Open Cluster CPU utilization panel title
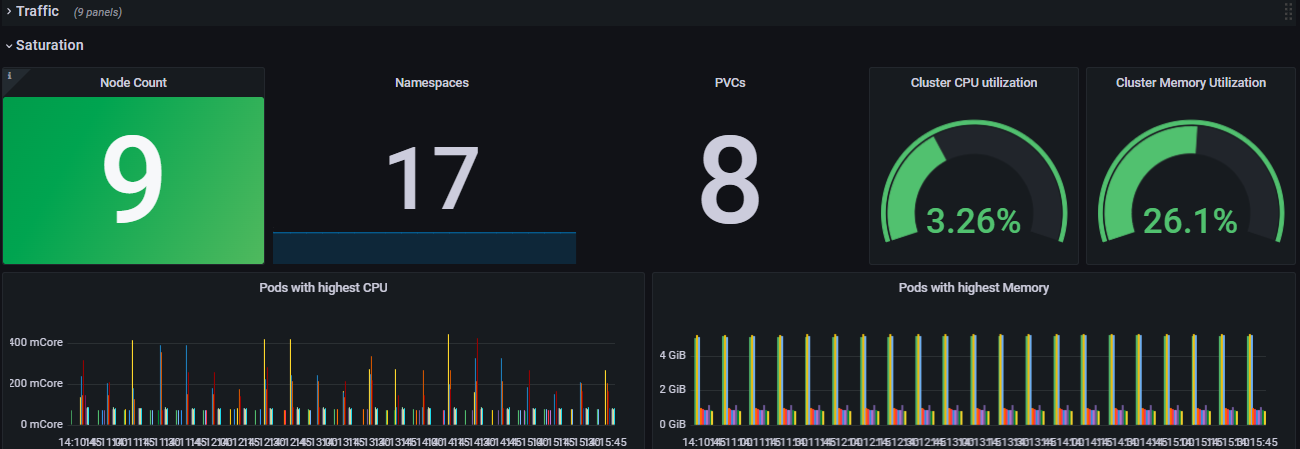Screen dimensions: 1300x449 (973, 83)
